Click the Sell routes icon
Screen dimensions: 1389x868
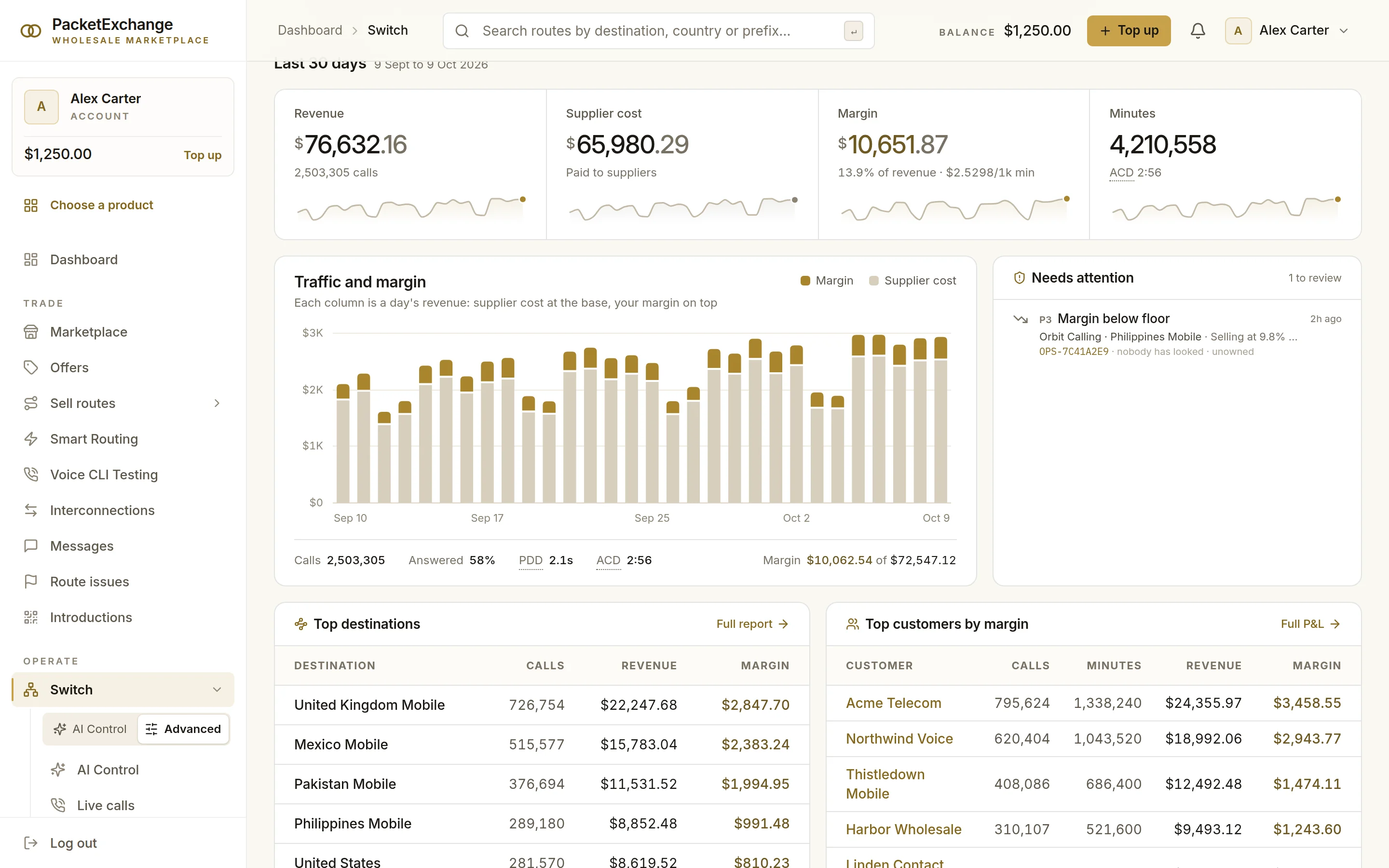(31, 403)
